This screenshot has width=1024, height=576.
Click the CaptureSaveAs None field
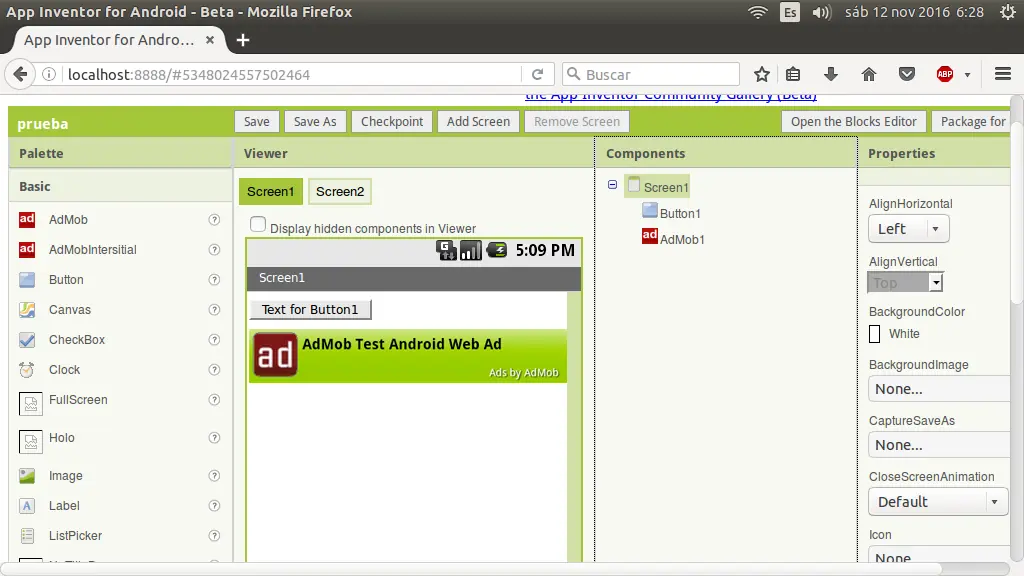(x=939, y=445)
